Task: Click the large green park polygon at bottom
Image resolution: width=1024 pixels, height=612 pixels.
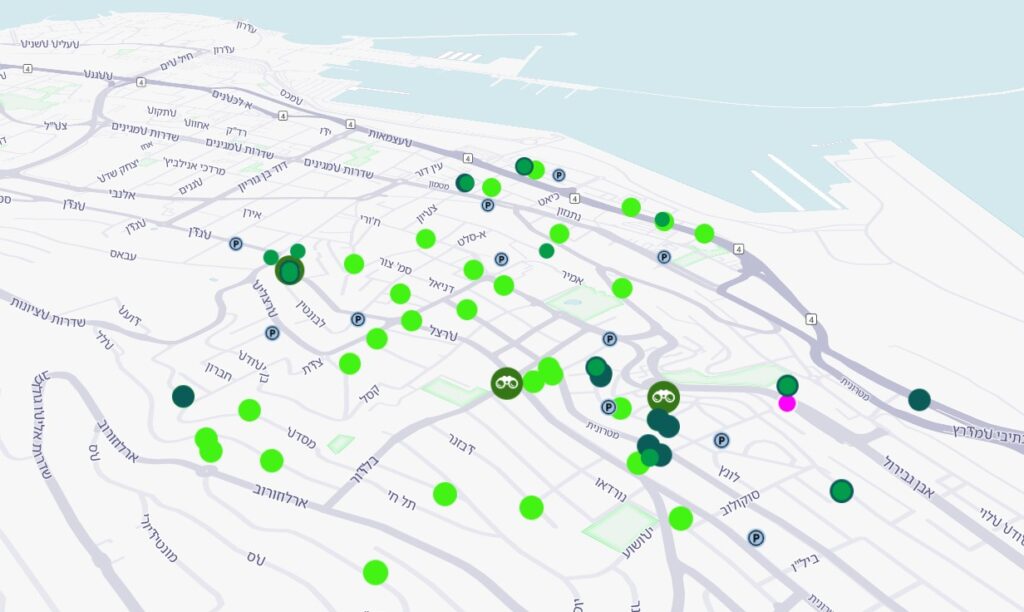Action: [620, 526]
